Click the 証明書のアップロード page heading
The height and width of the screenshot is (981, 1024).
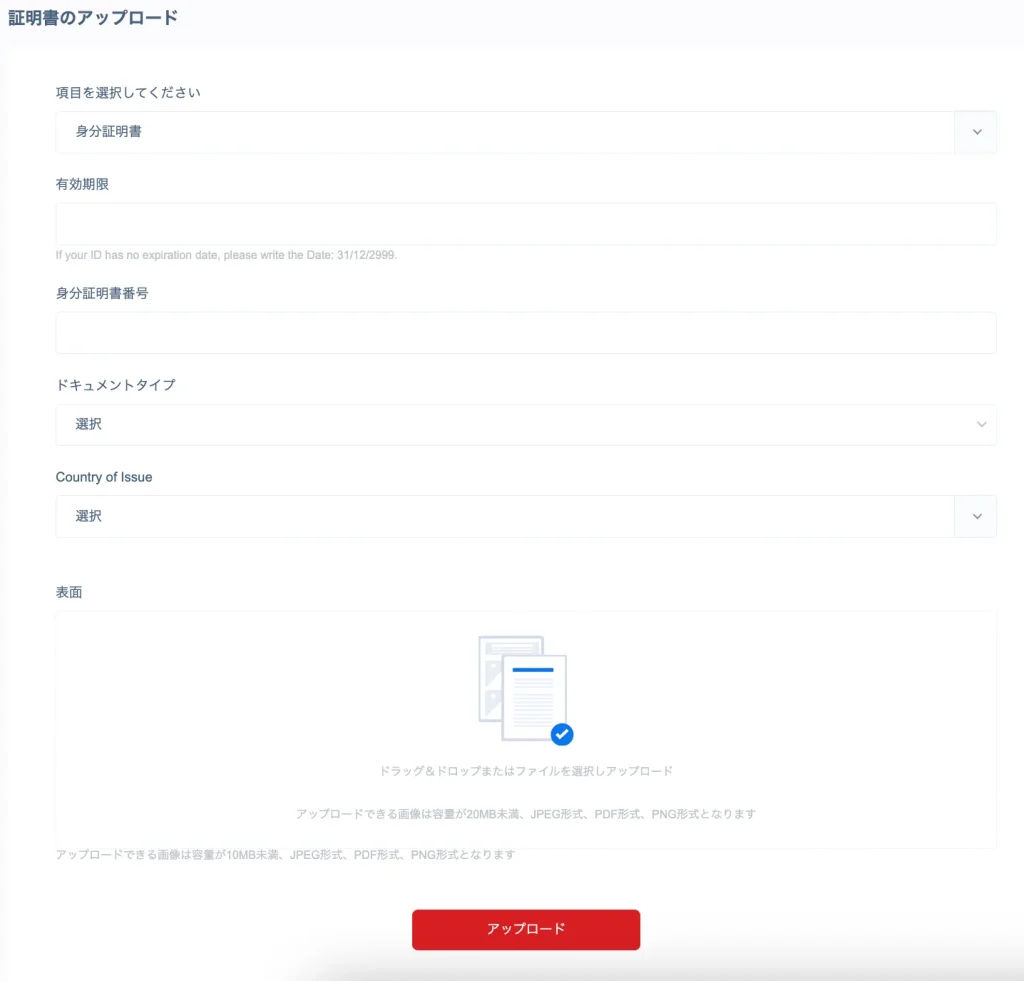tap(95, 17)
